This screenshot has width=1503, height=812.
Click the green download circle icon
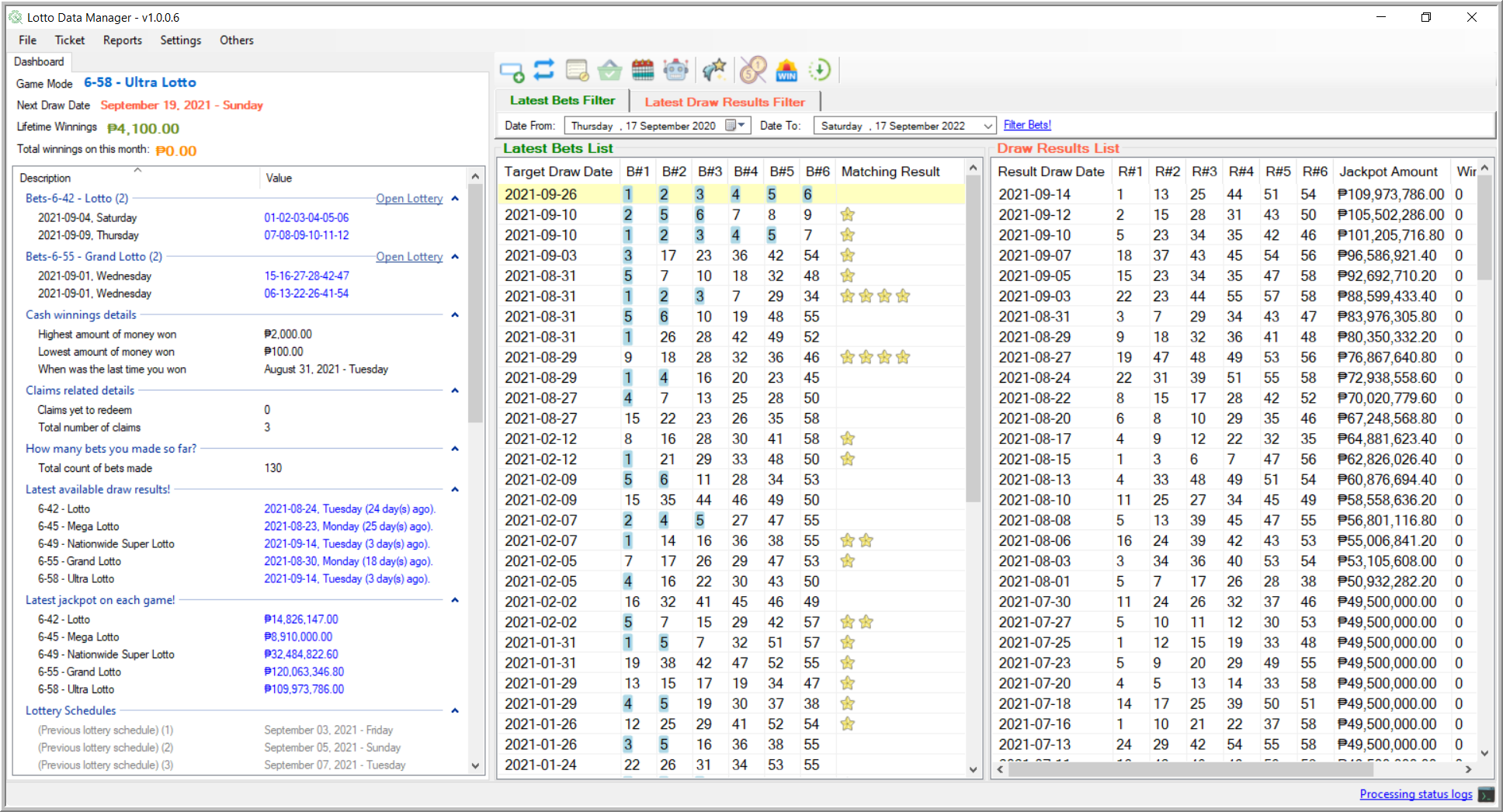820,71
